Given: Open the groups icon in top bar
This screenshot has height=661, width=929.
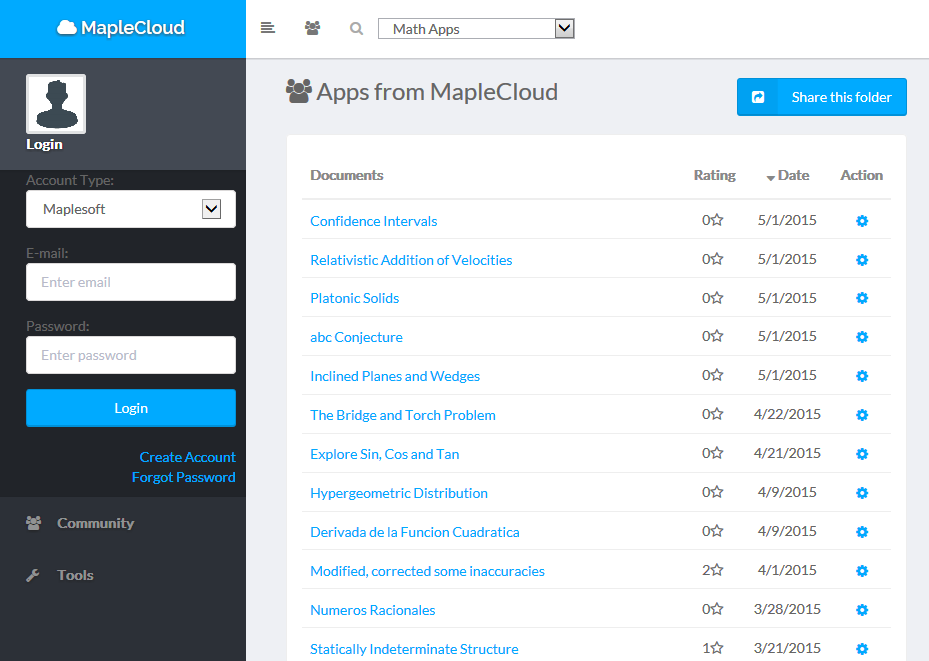Looking at the screenshot, I should (312, 28).
